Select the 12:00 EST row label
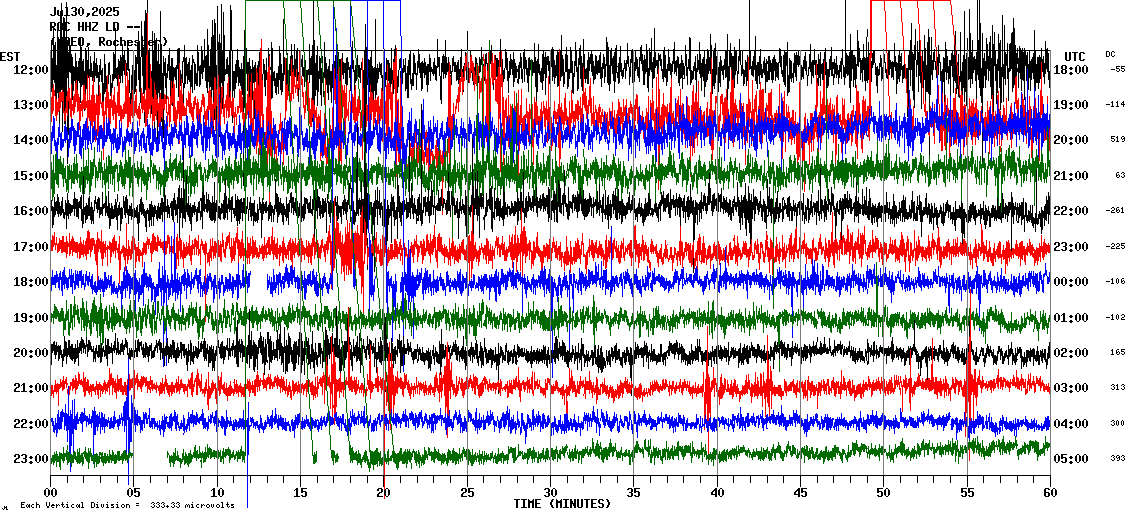 [33, 70]
